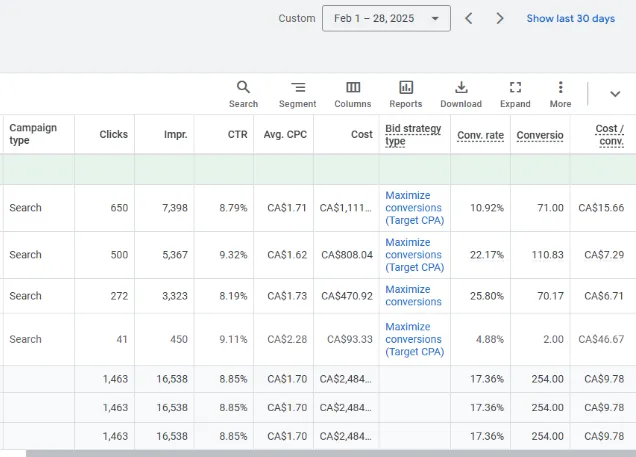
Task: Select the CA$6.71 cost per conversion cell
Action: tap(604, 296)
